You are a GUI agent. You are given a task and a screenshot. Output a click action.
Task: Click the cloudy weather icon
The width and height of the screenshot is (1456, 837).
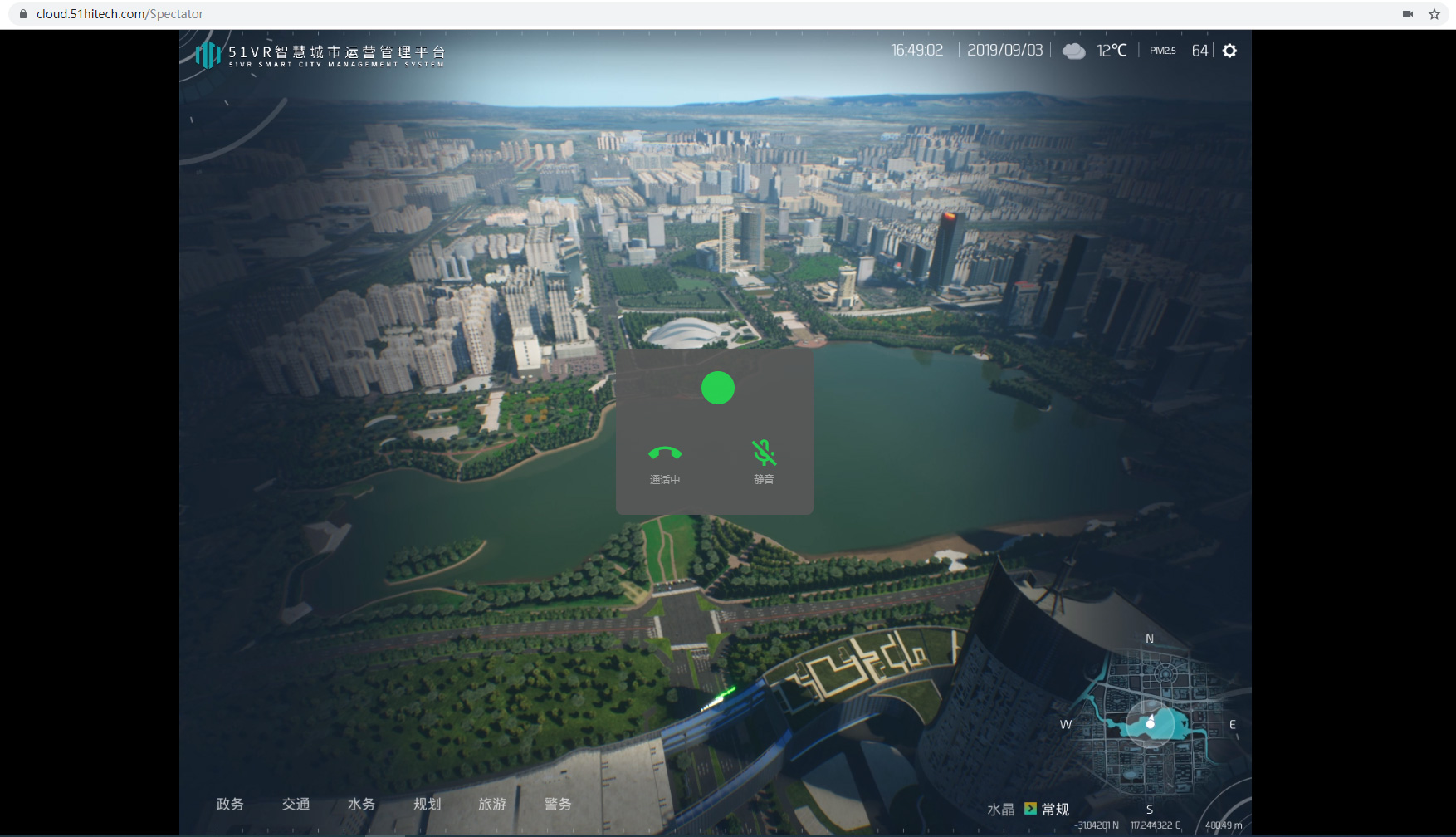(x=1074, y=51)
